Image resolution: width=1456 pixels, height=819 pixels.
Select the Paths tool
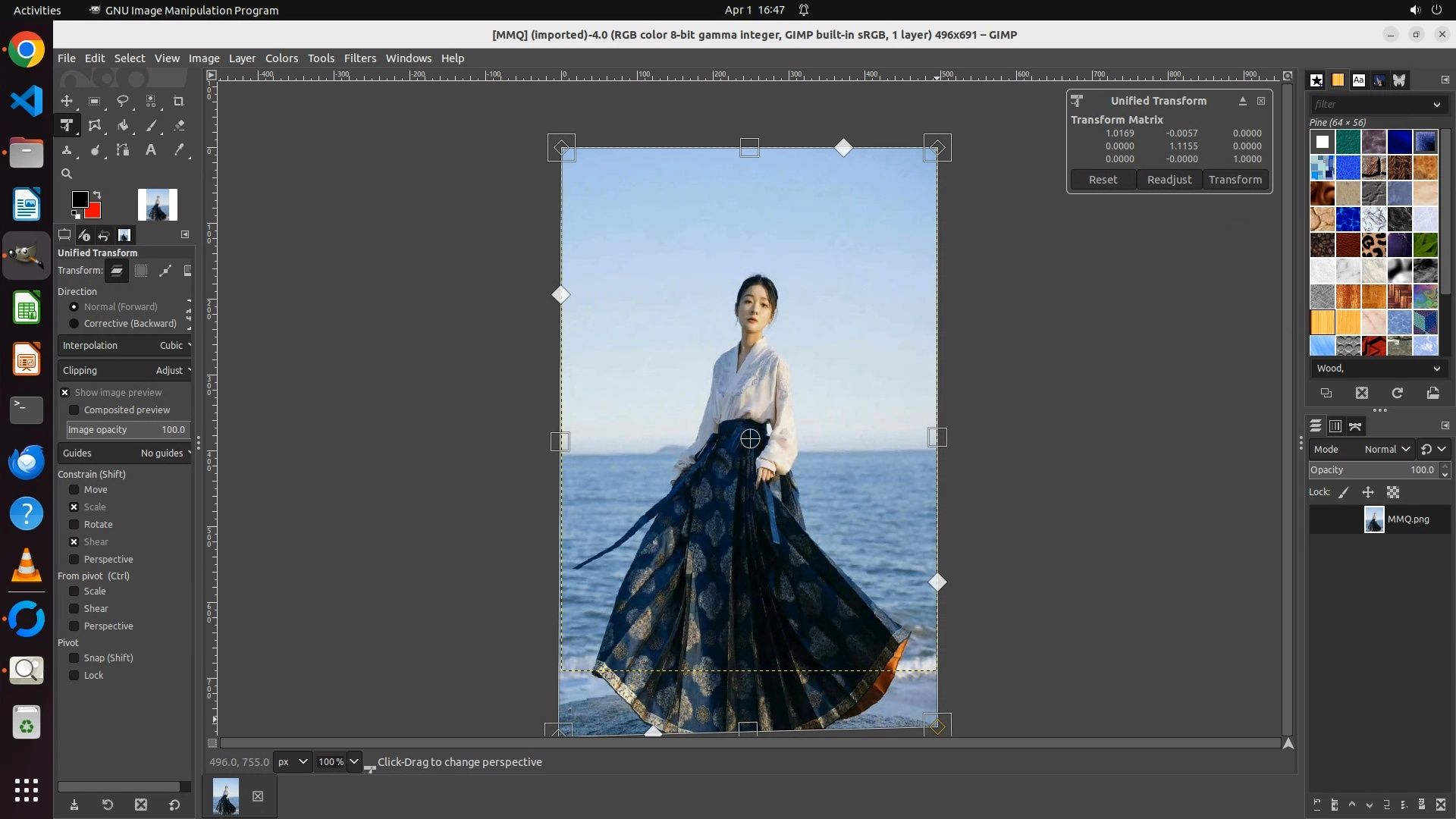click(x=123, y=150)
